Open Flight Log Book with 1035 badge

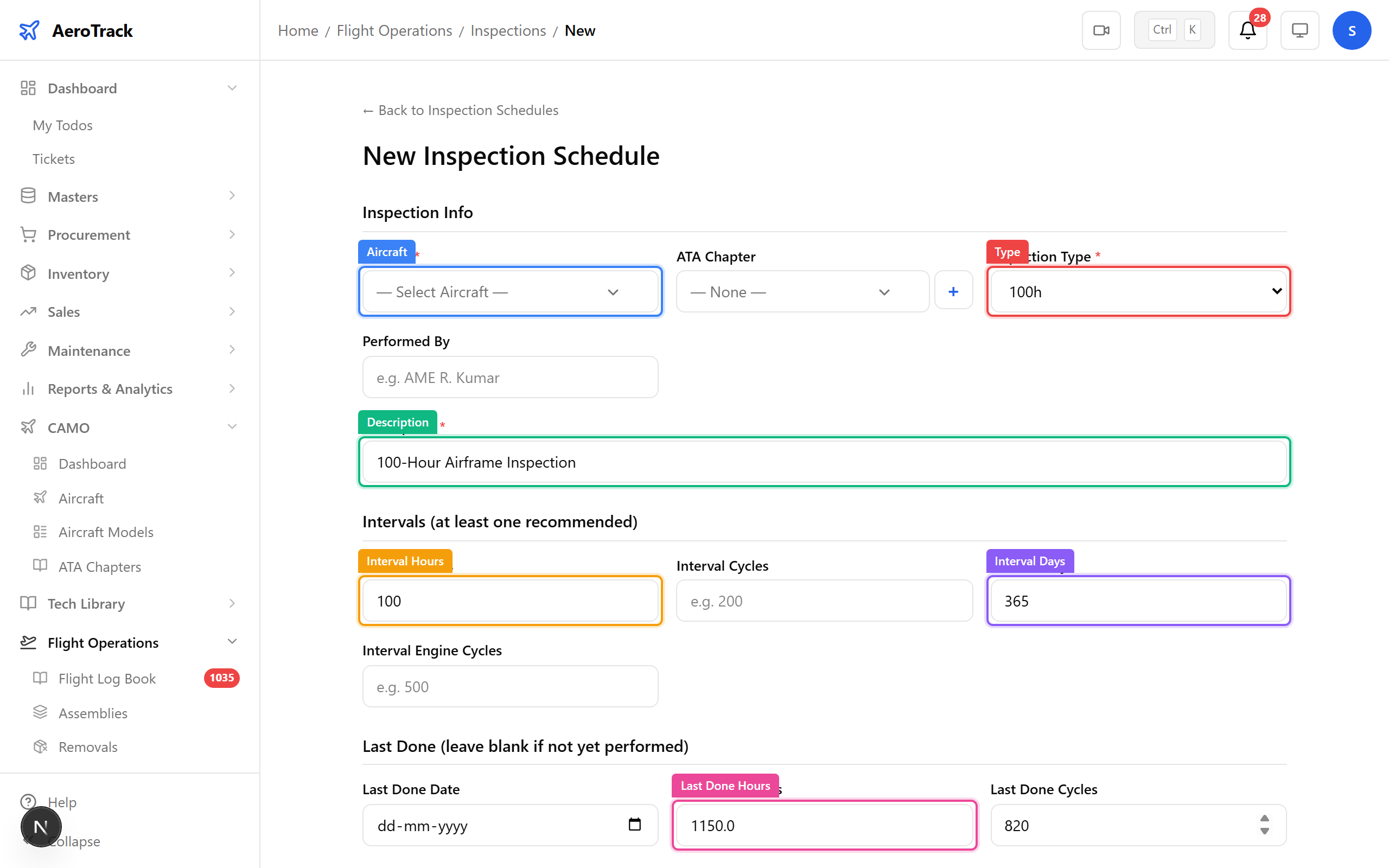coord(107,678)
